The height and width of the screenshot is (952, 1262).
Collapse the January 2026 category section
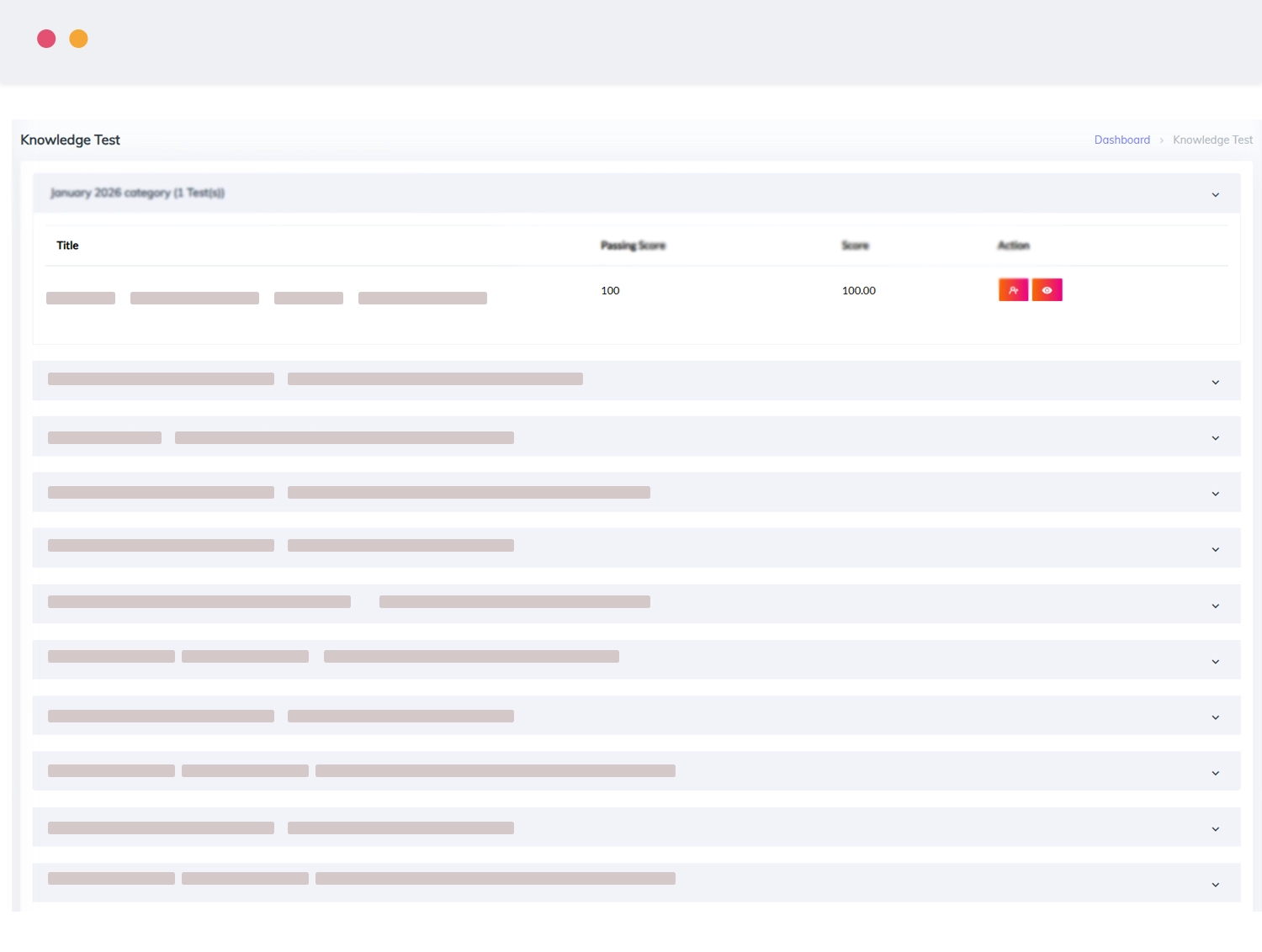tap(1215, 194)
